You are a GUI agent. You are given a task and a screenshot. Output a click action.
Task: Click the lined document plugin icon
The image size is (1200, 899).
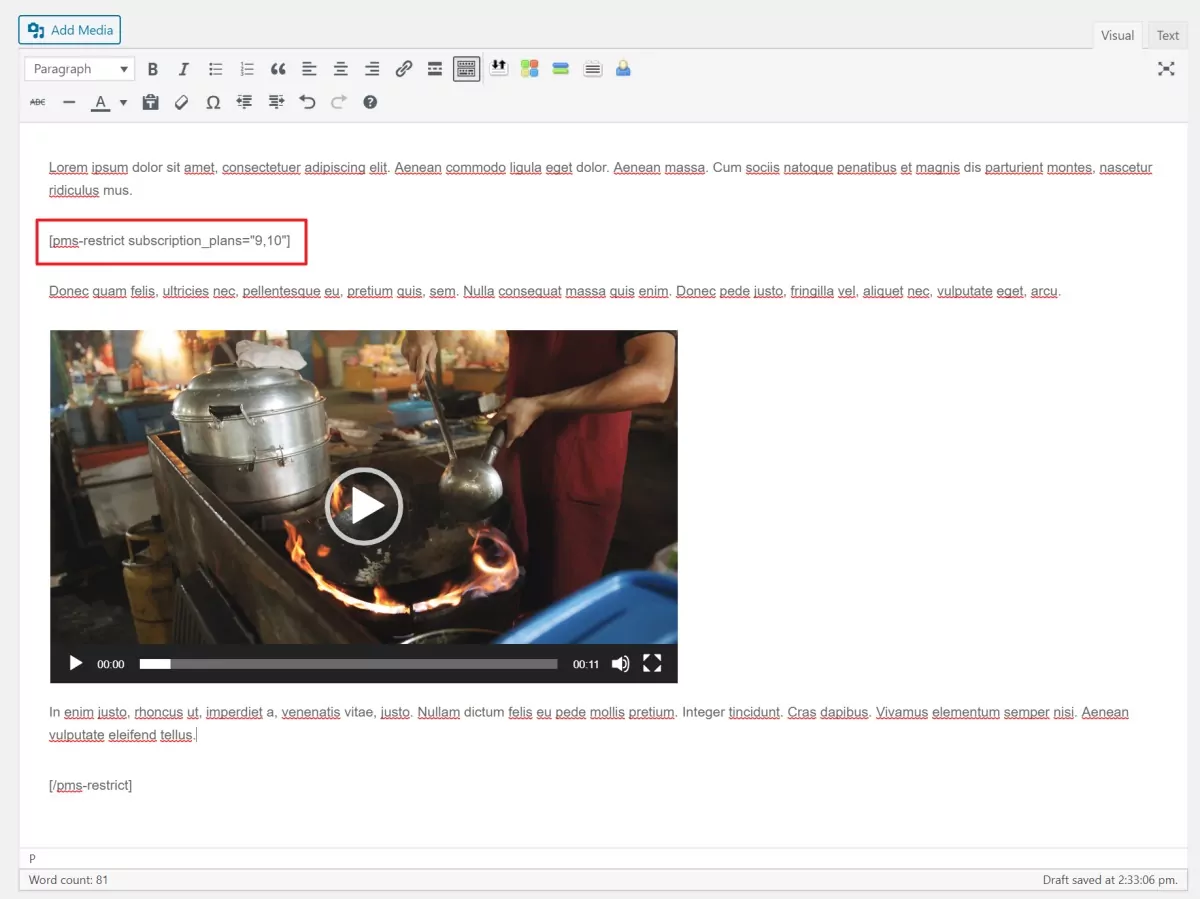pyautogui.click(x=593, y=69)
